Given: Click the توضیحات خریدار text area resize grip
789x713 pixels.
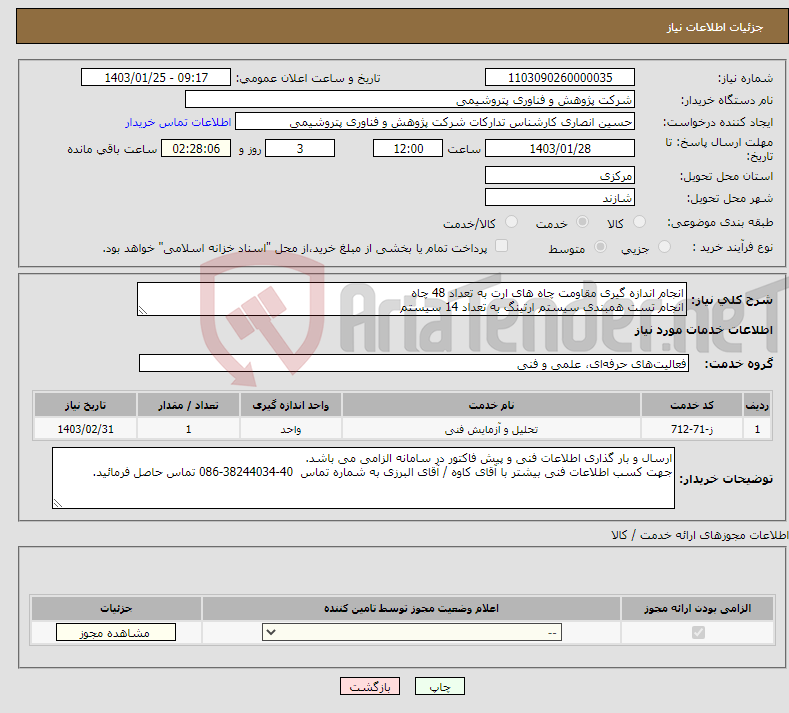Looking at the screenshot, I should pyautogui.click(x=58, y=503).
